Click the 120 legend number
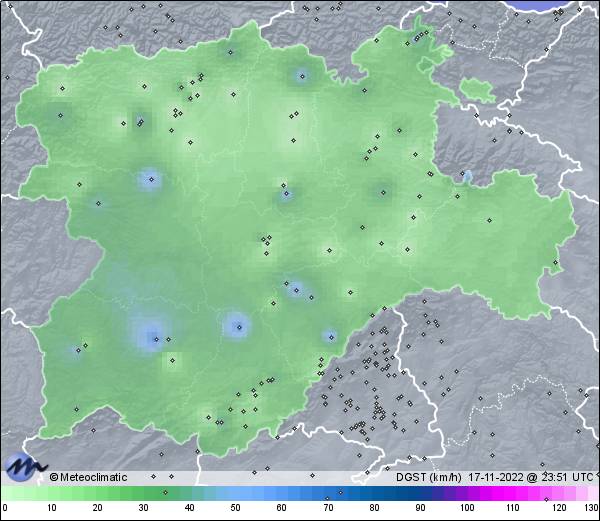The image size is (600, 521). pyautogui.click(x=559, y=508)
